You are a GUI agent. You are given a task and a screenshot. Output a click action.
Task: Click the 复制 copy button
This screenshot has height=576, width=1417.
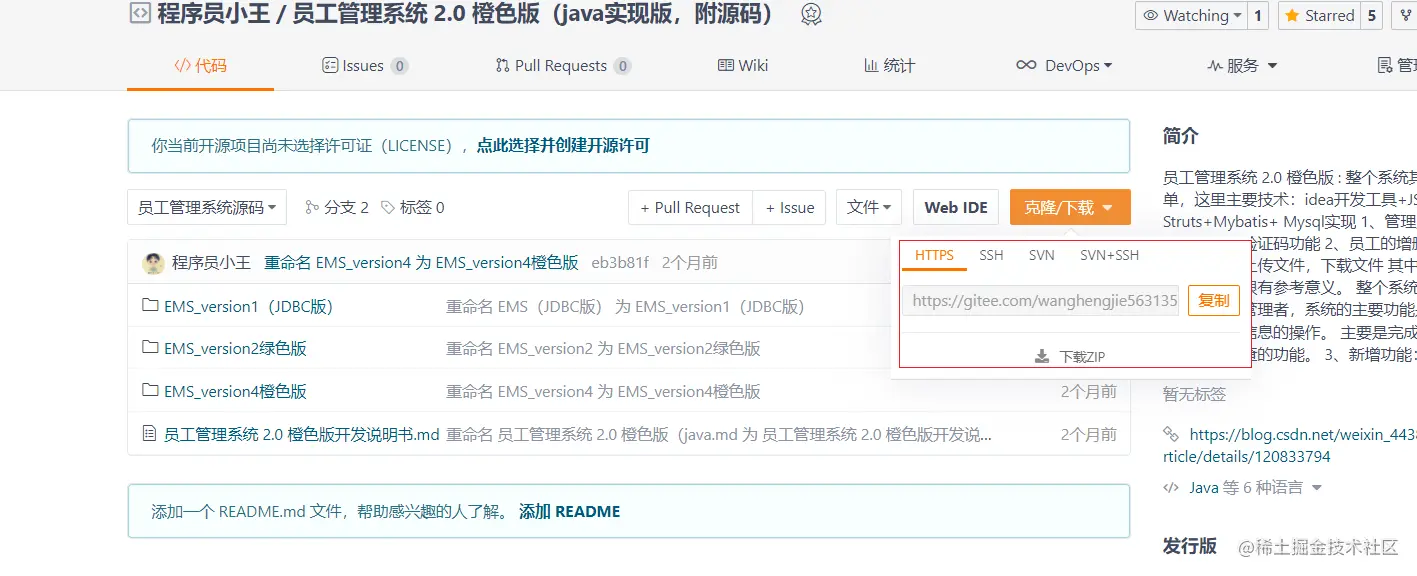(x=1214, y=300)
